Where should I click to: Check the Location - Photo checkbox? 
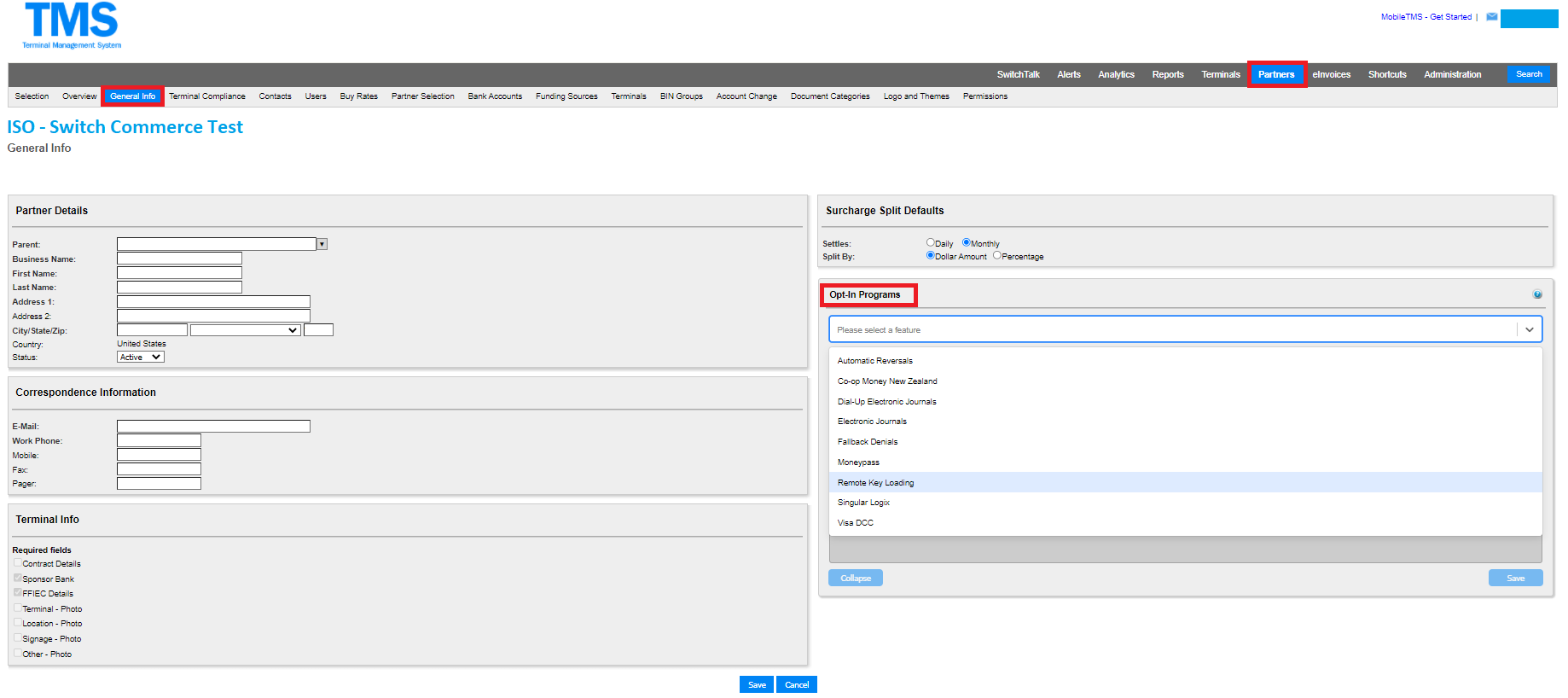17,622
